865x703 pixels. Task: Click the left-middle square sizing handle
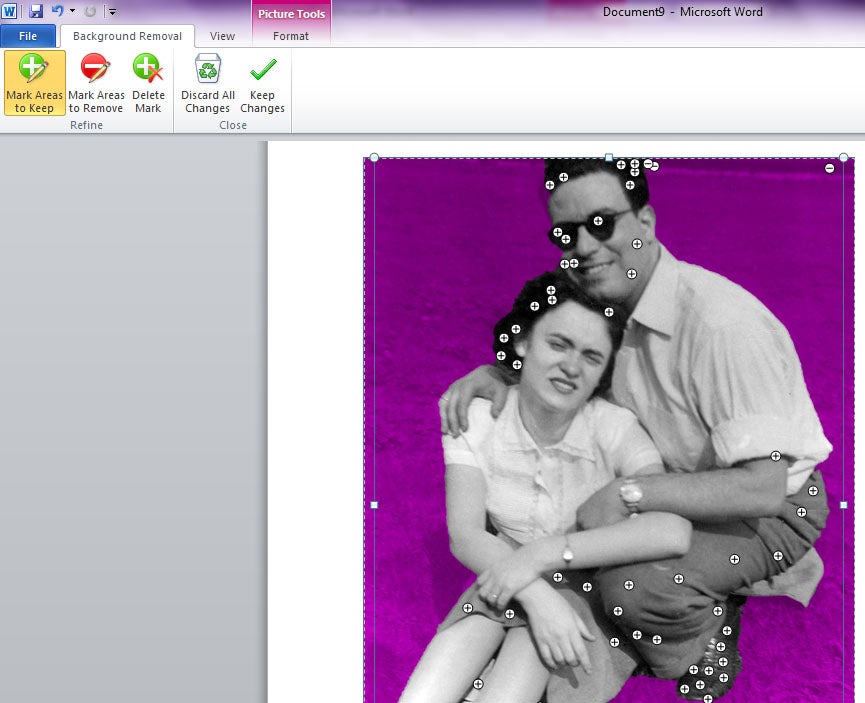click(374, 505)
